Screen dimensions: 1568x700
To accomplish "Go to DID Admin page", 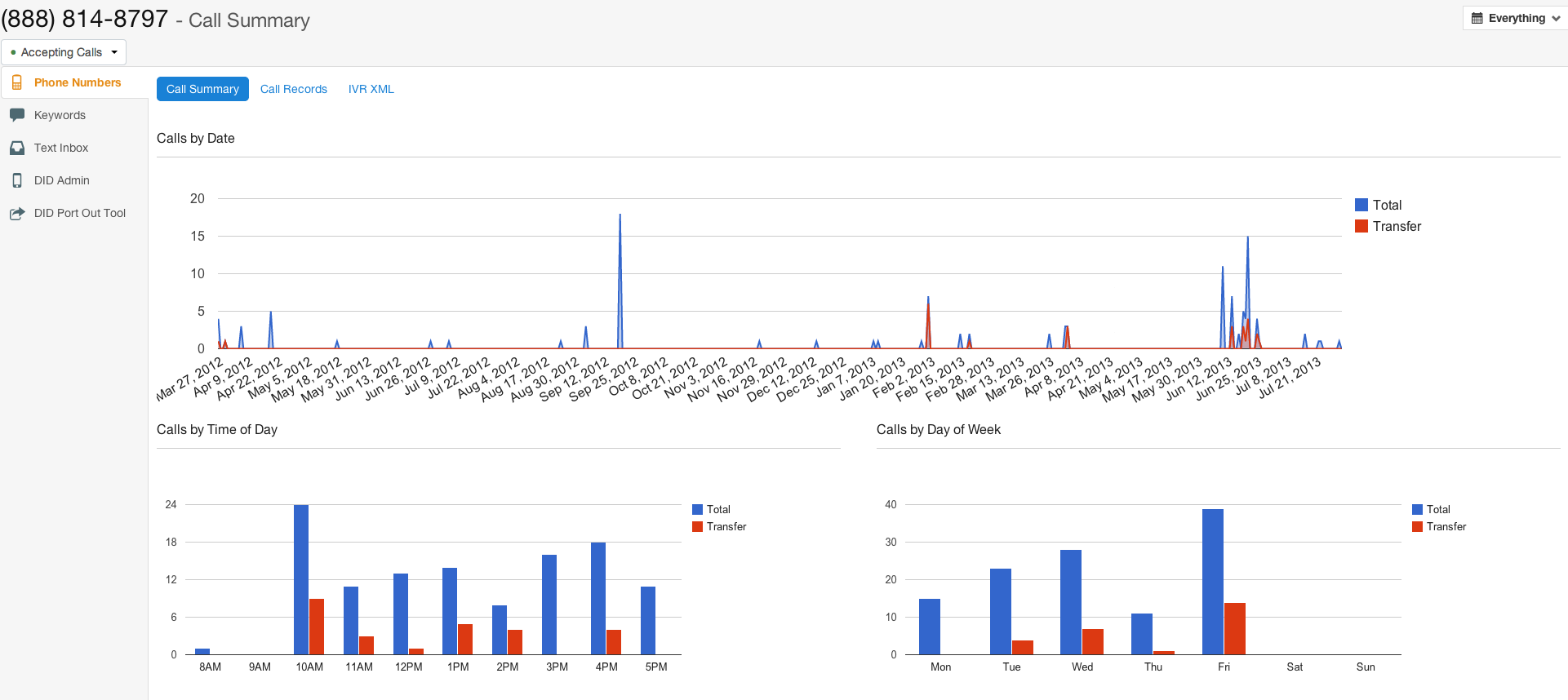I will [x=74, y=180].
